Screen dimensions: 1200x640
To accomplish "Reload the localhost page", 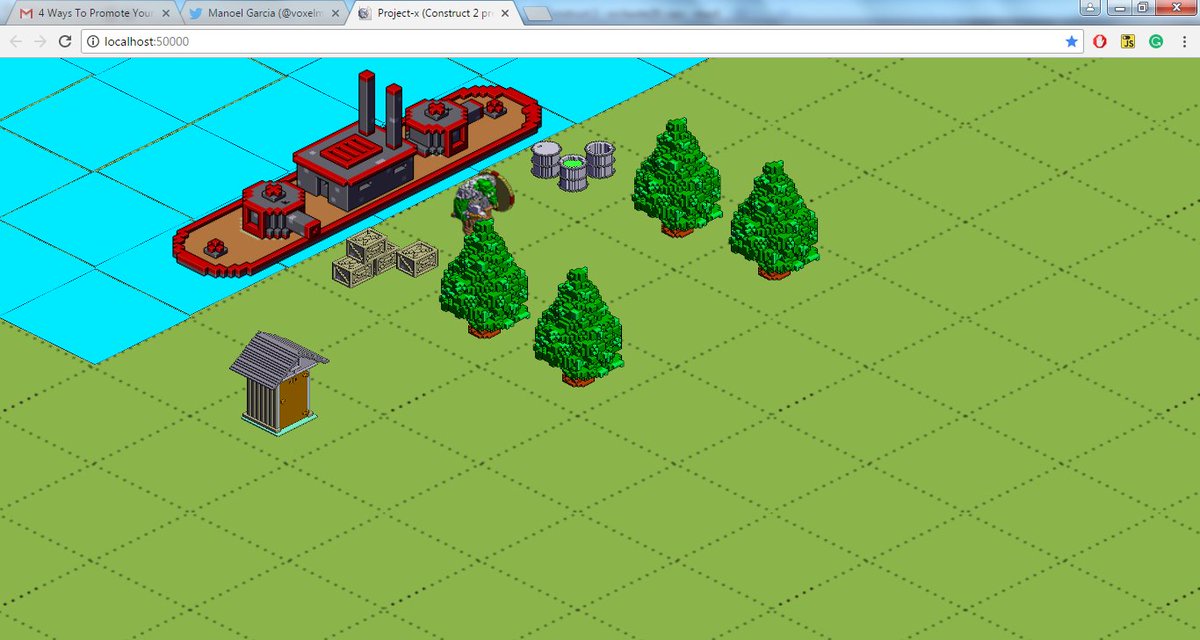I will point(65,41).
